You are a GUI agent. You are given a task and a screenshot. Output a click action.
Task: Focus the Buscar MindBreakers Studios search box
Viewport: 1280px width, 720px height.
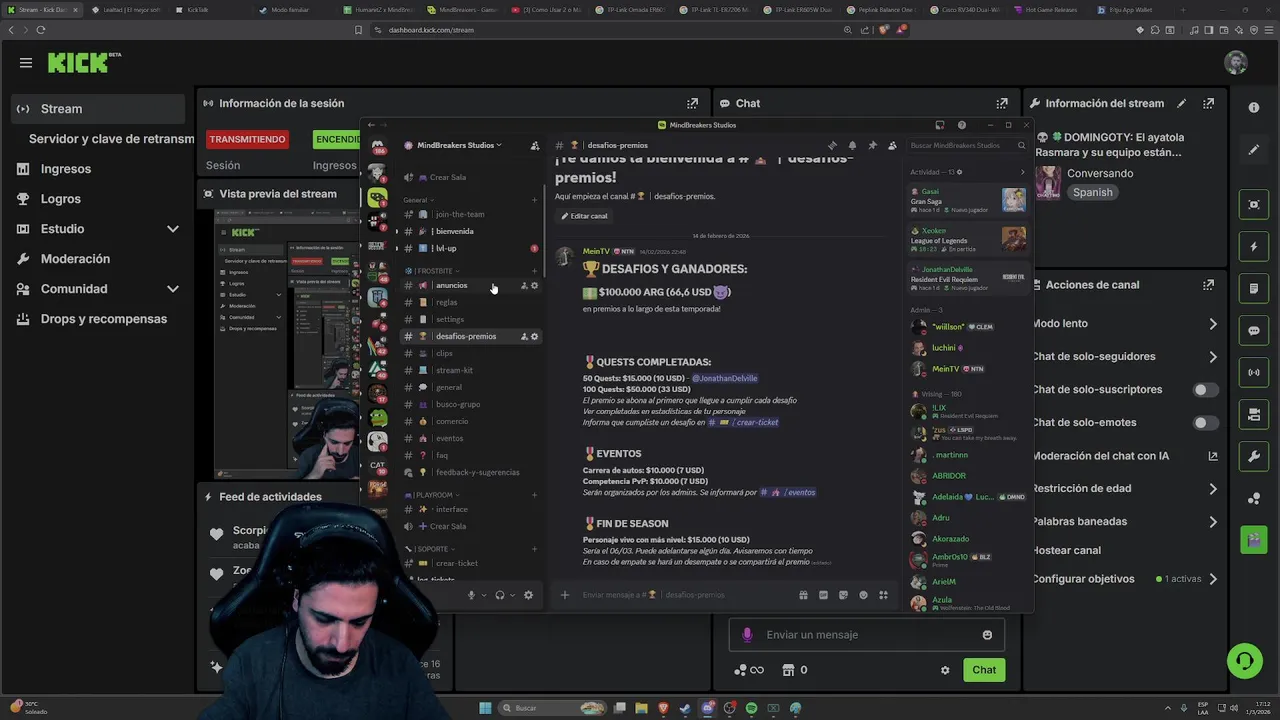pyautogui.click(x=966, y=145)
